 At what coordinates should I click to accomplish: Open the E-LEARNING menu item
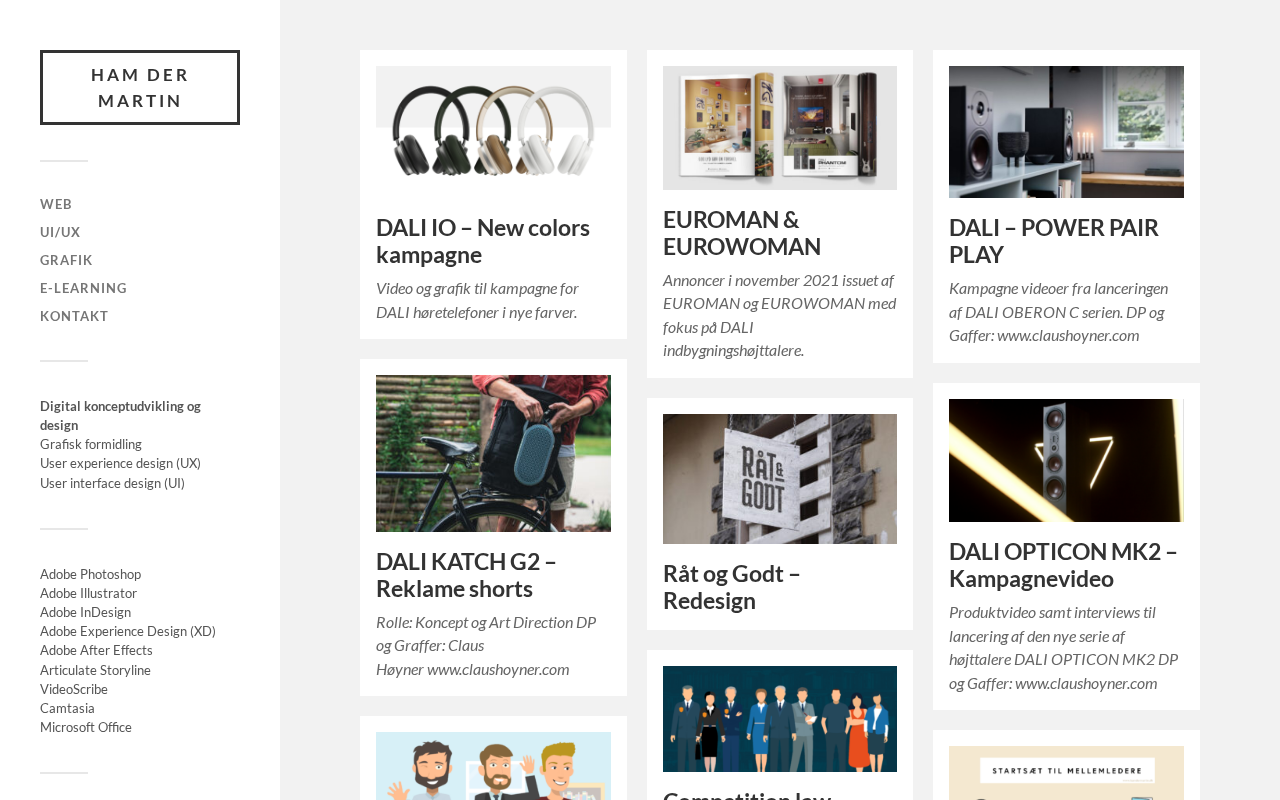click(x=84, y=288)
